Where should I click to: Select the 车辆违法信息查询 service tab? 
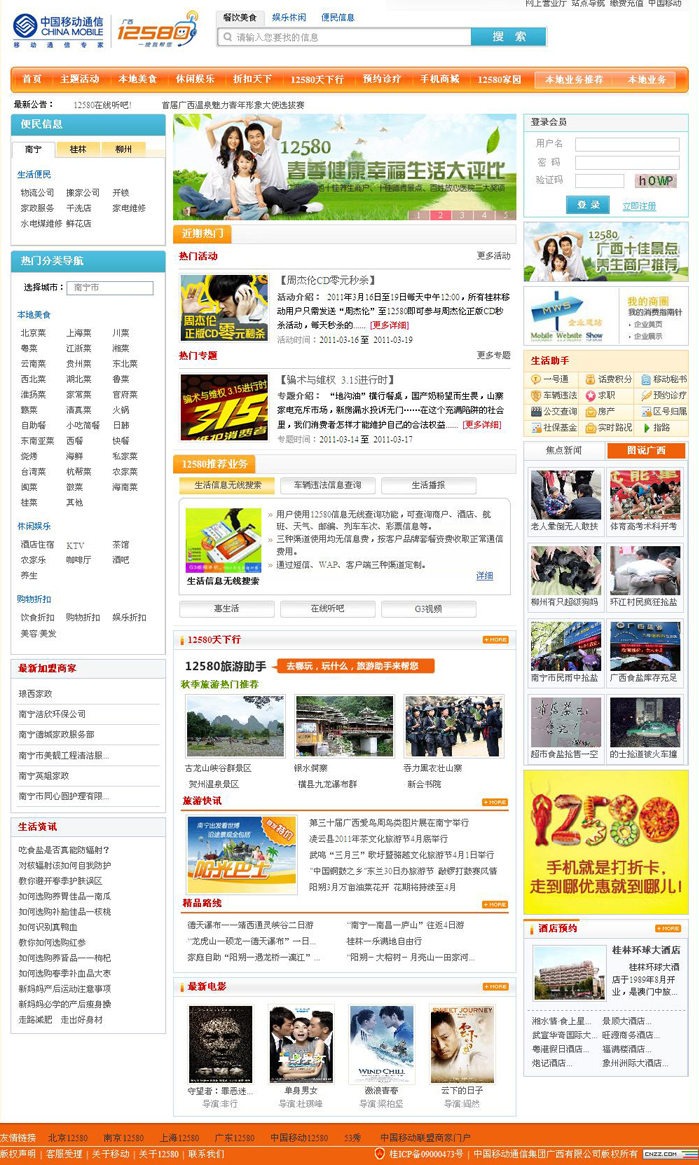pos(321,485)
